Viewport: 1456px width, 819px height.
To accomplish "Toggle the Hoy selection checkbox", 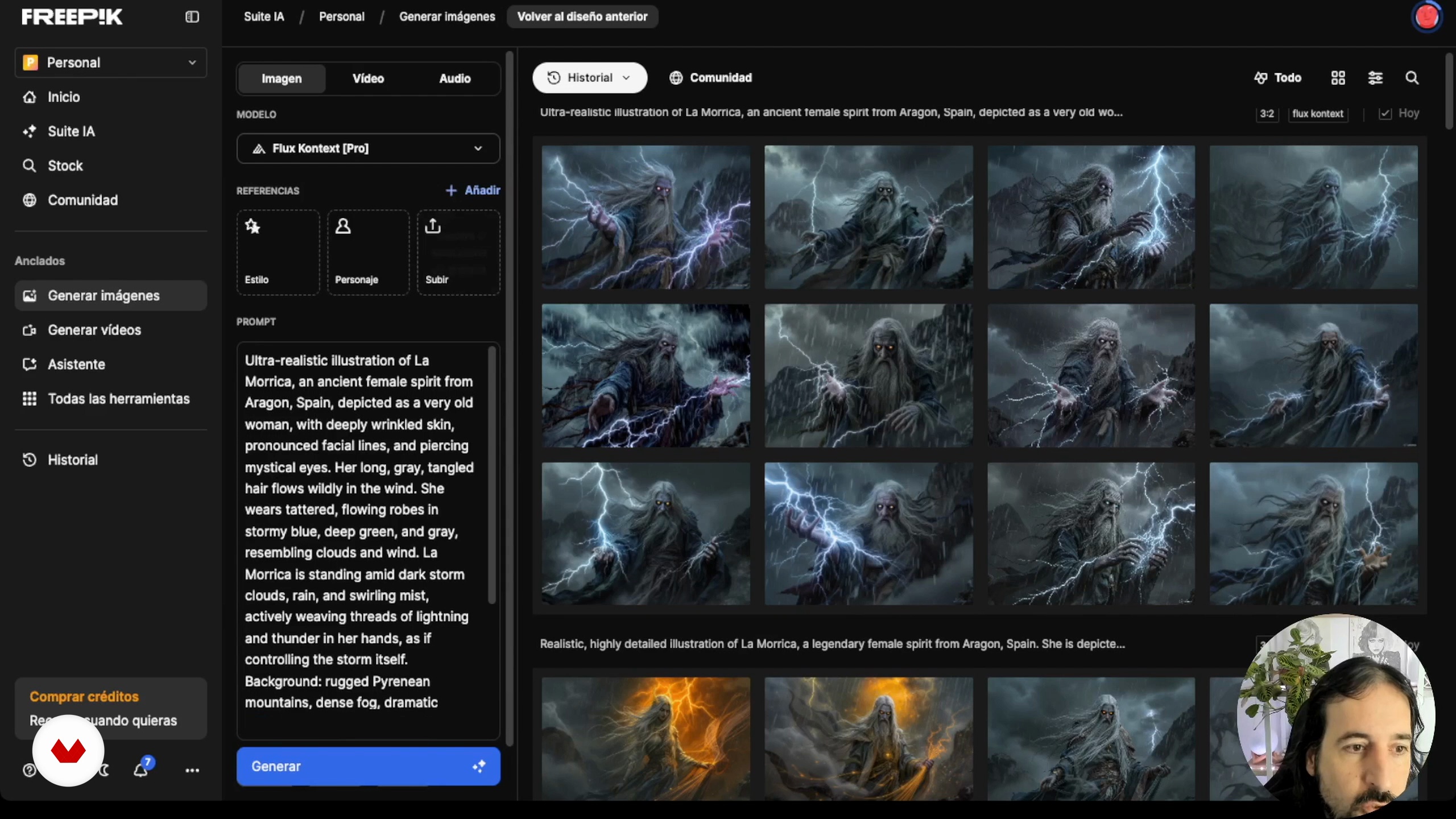I will pyautogui.click(x=1385, y=113).
